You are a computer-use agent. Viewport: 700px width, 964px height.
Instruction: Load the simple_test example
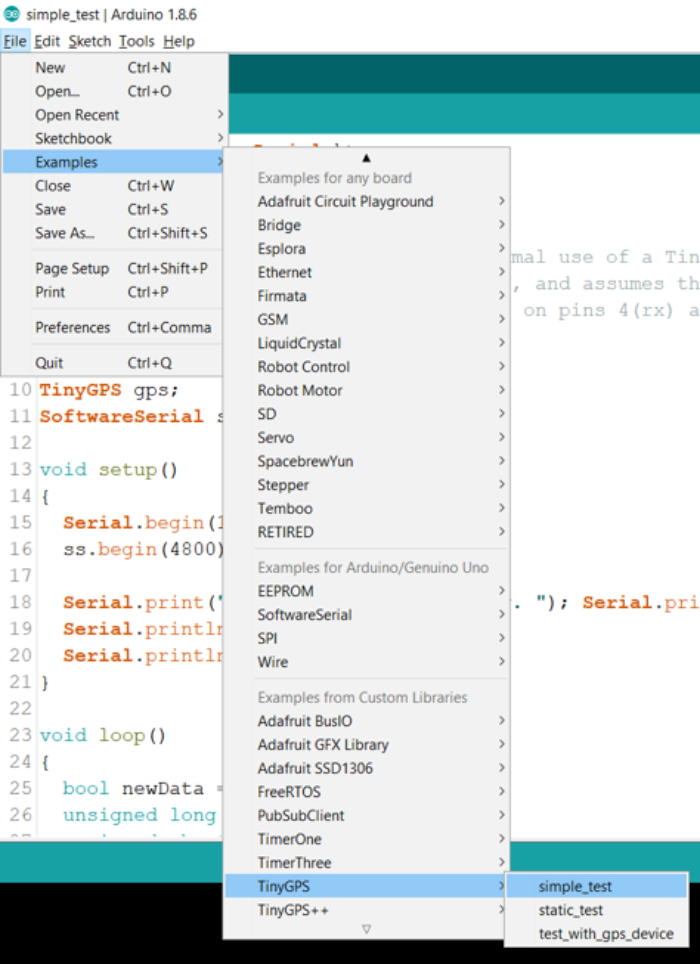coord(596,887)
